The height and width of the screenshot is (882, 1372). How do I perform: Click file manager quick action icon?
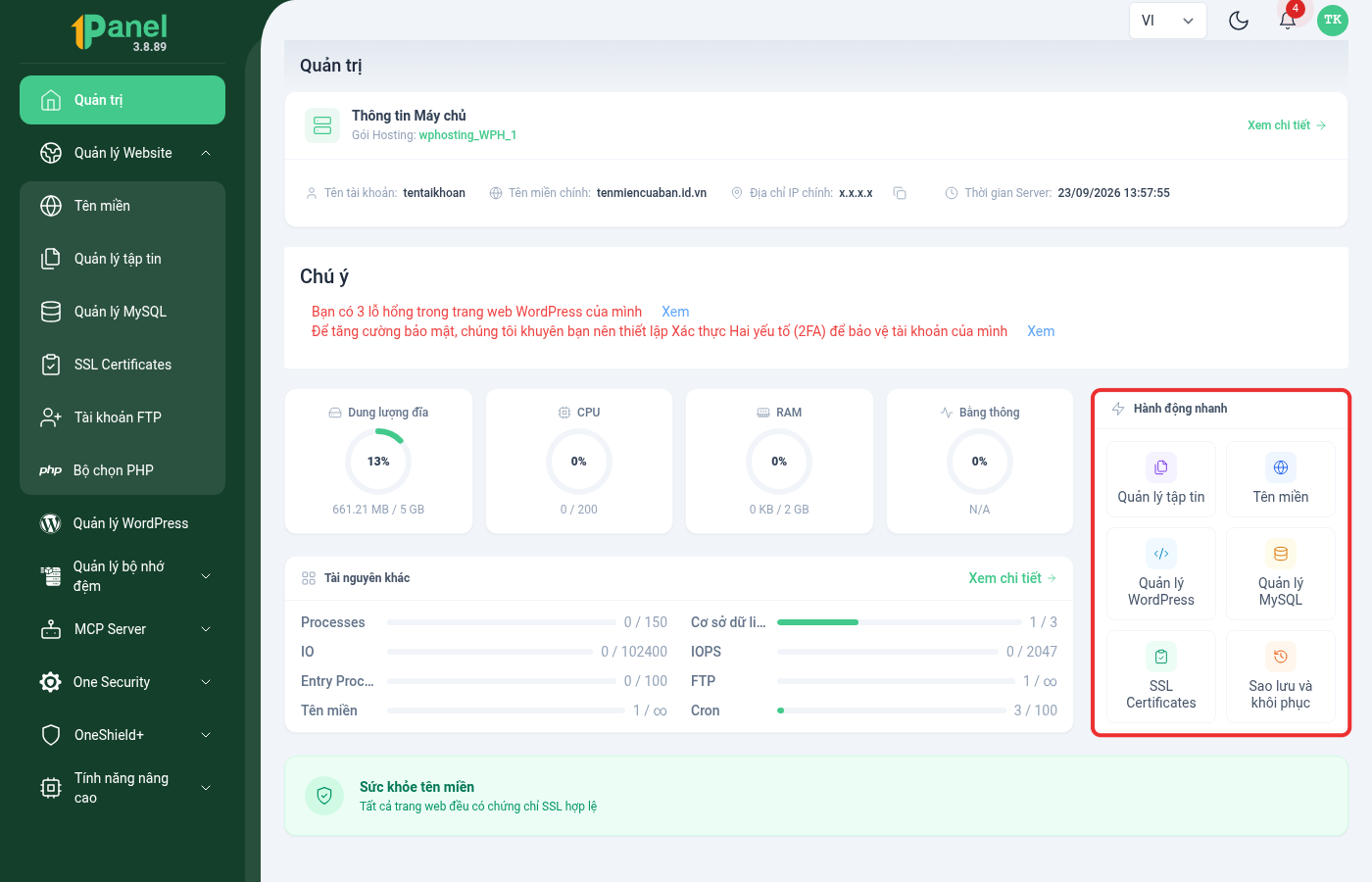click(1161, 467)
